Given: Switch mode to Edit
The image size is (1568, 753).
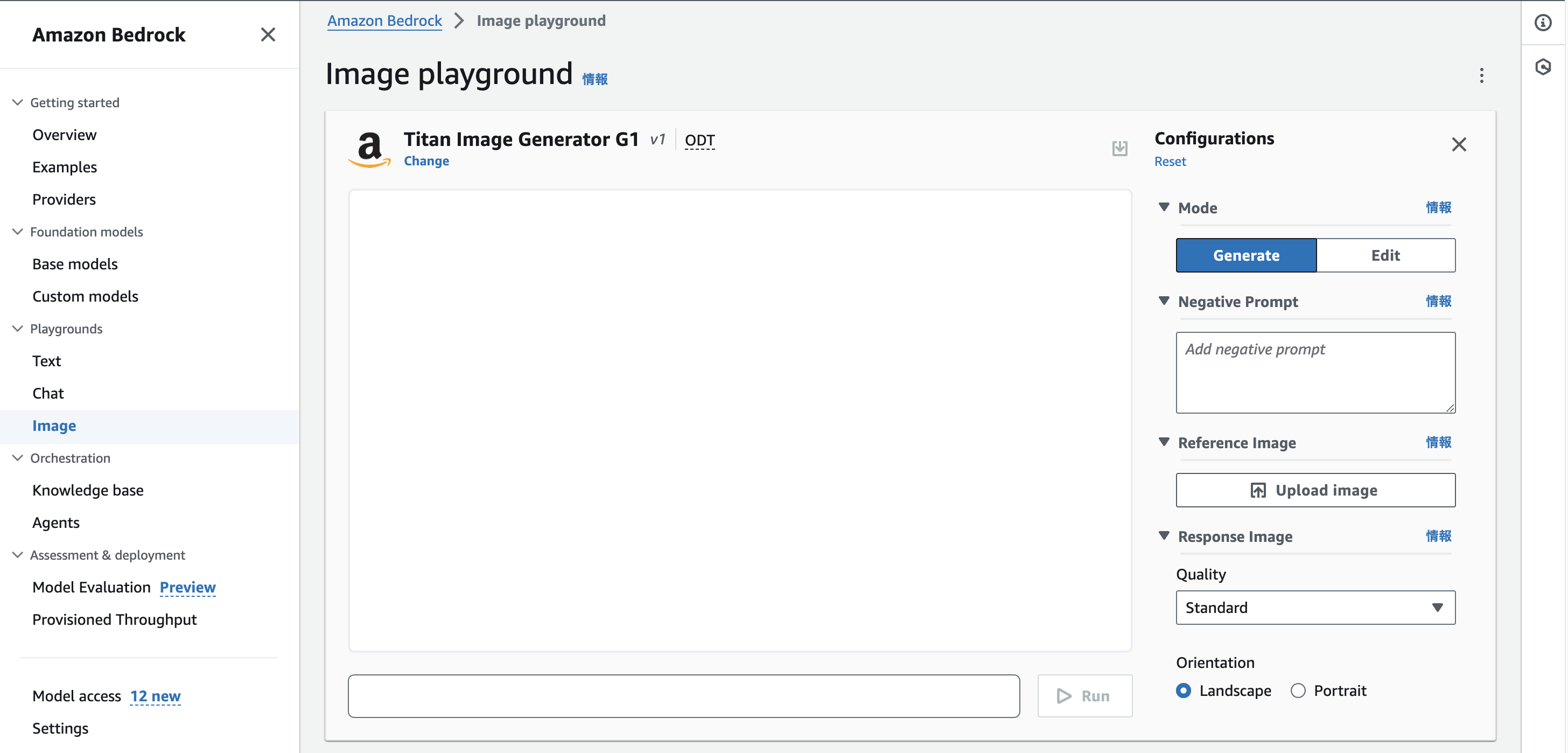Looking at the screenshot, I should 1385,255.
